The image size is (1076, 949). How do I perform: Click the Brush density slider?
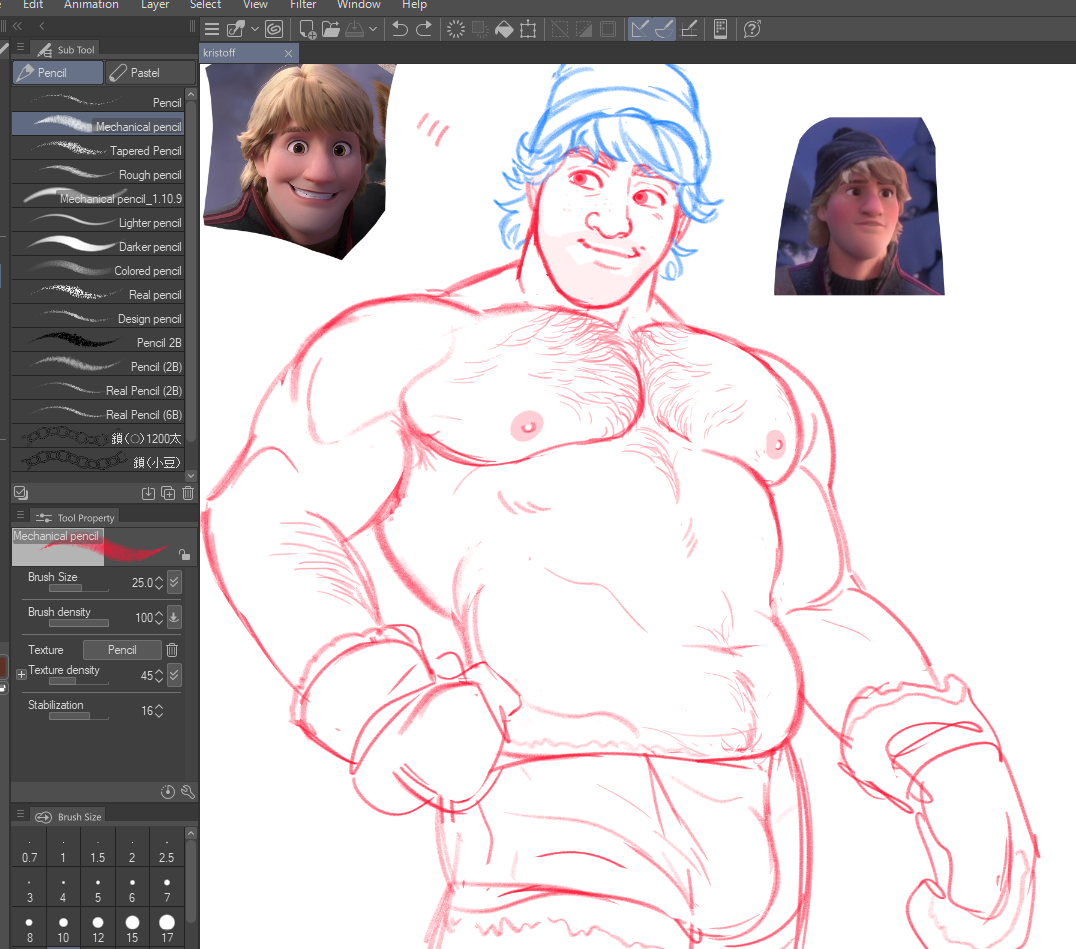click(x=78, y=623)
